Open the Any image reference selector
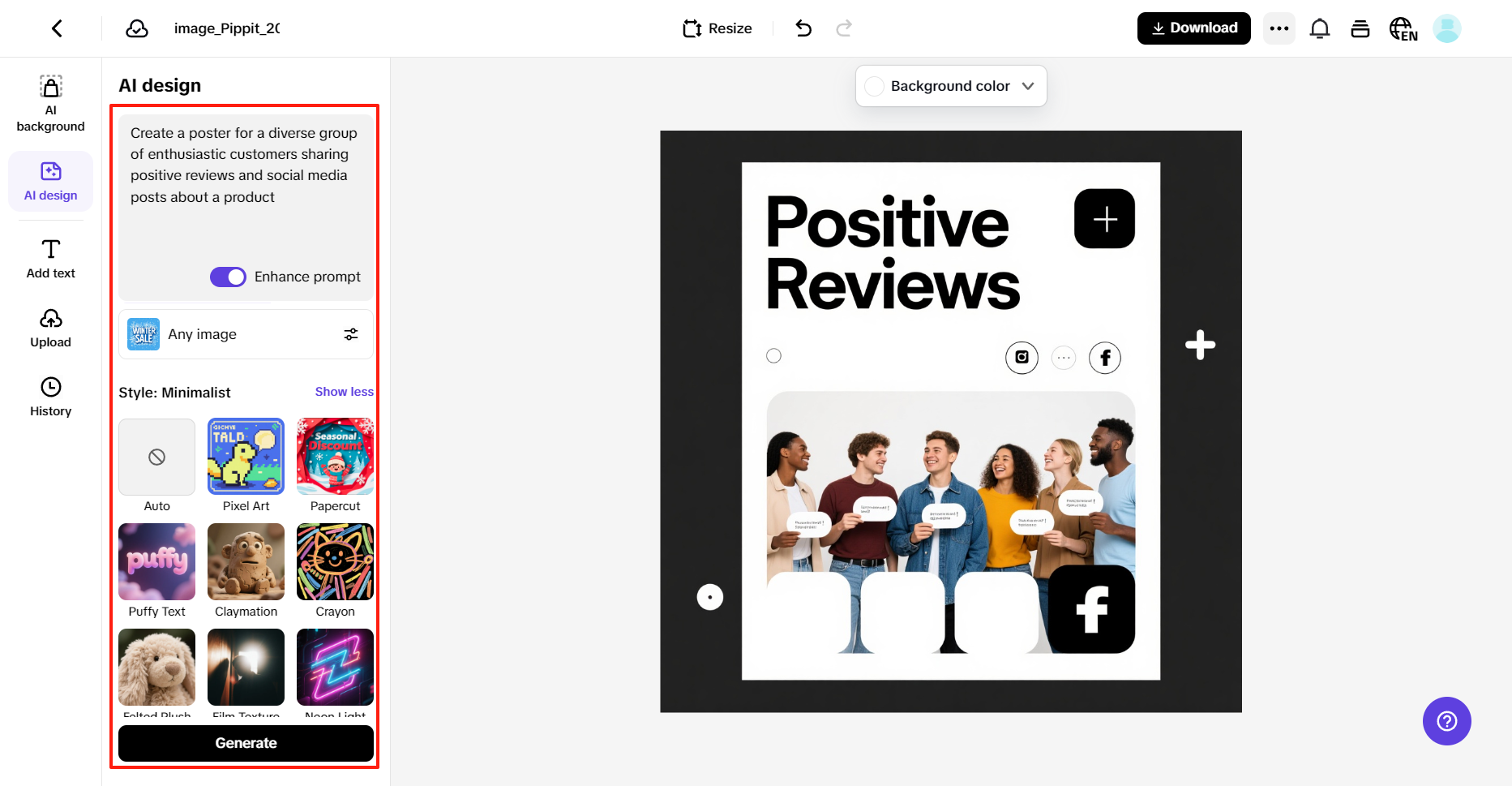Image resolution: width=1512 pixels, height=786 pixels. point(246,334)
